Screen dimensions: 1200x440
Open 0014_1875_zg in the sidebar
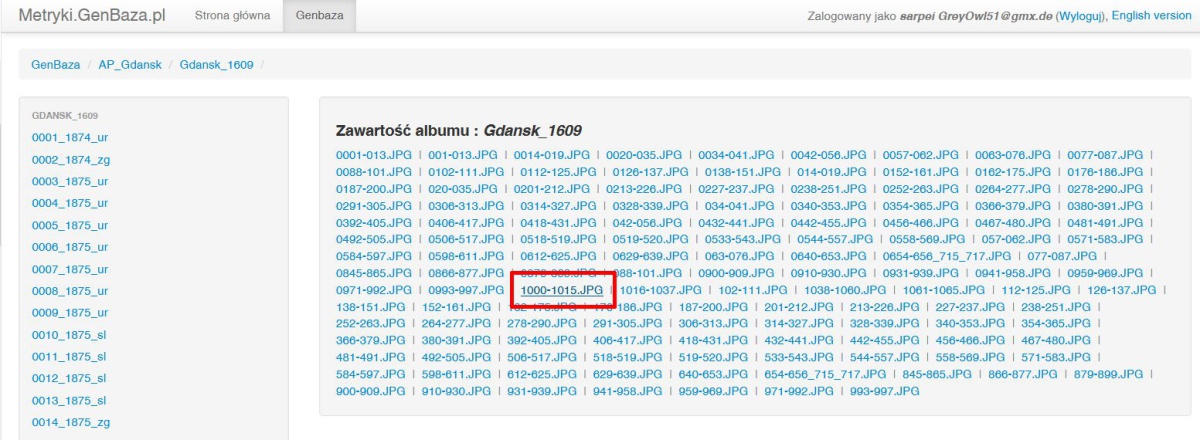point(69,422)
